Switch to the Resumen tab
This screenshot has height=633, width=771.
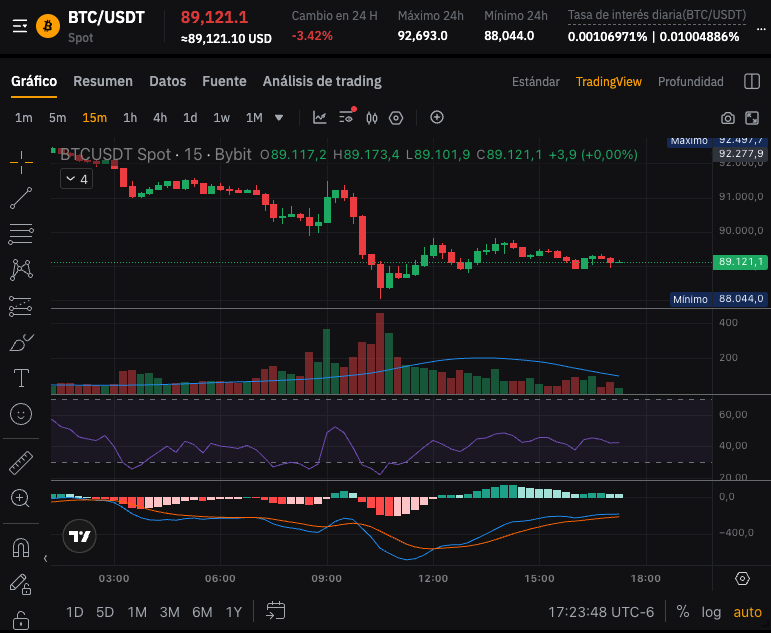click(103, 81)
